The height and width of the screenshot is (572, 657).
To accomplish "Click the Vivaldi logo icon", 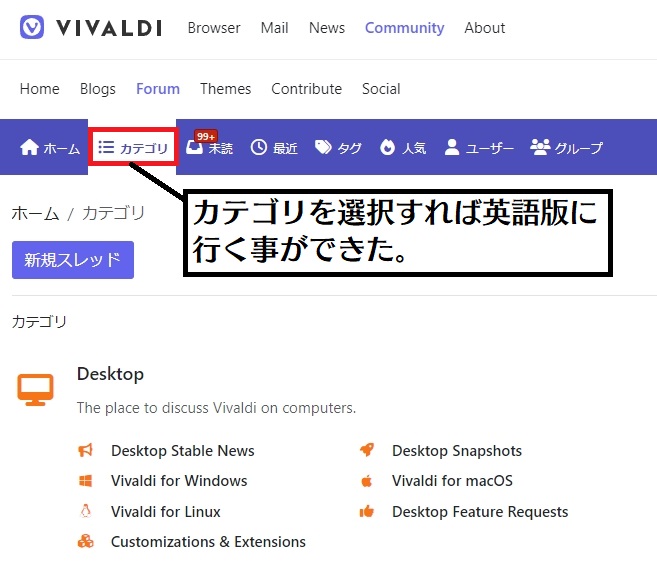I will 32,27.
